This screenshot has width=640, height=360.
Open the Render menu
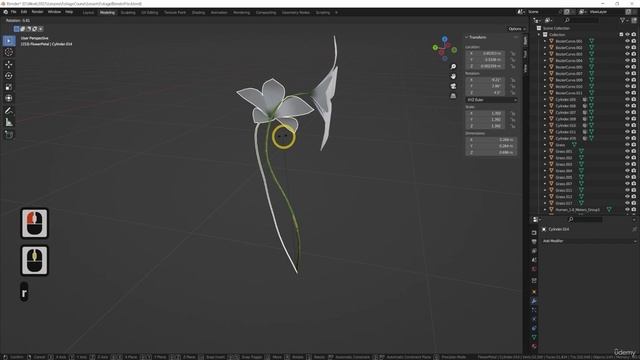tap(37, 12)
